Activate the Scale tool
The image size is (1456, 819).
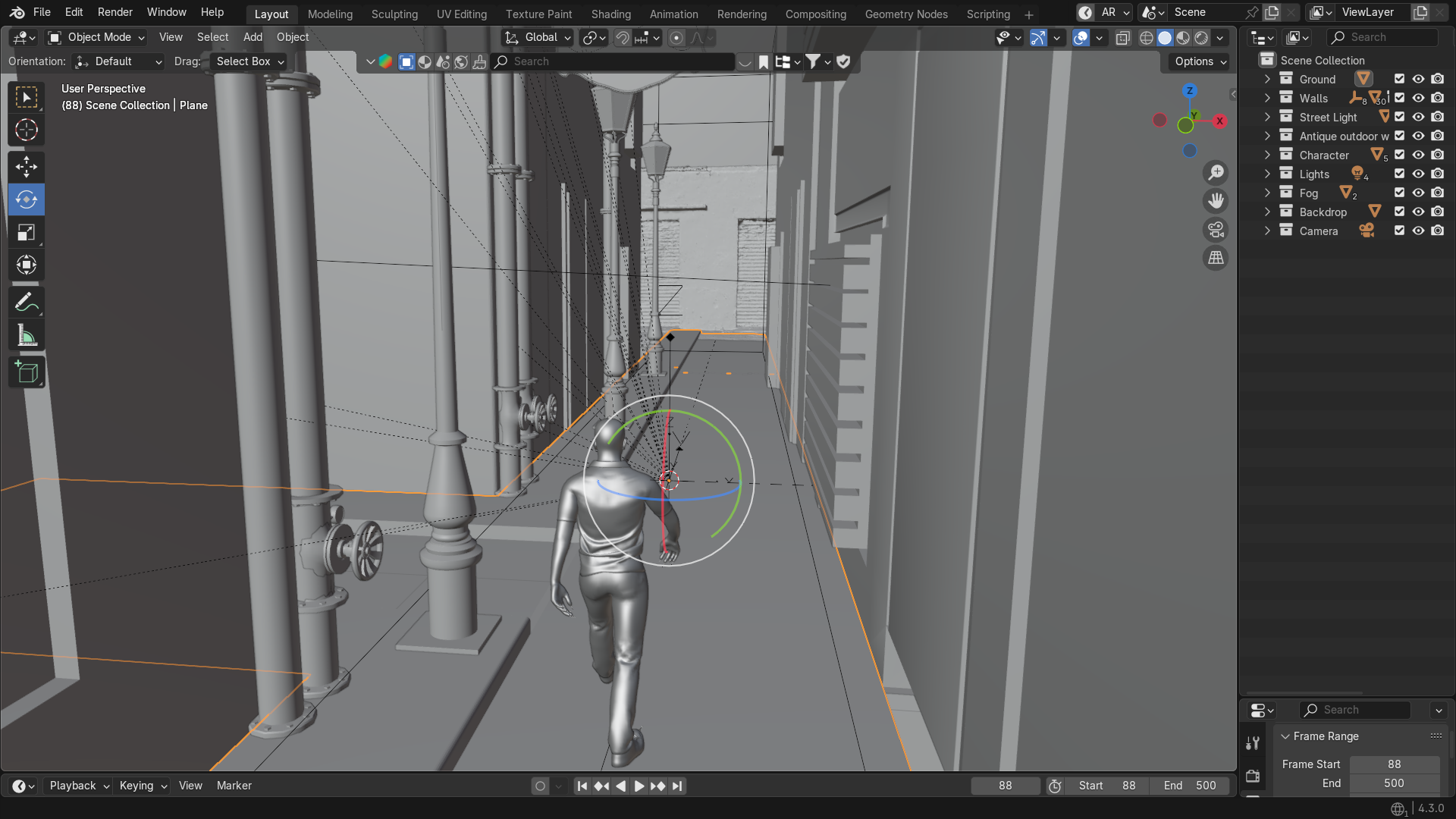click(x=27, y=233)
